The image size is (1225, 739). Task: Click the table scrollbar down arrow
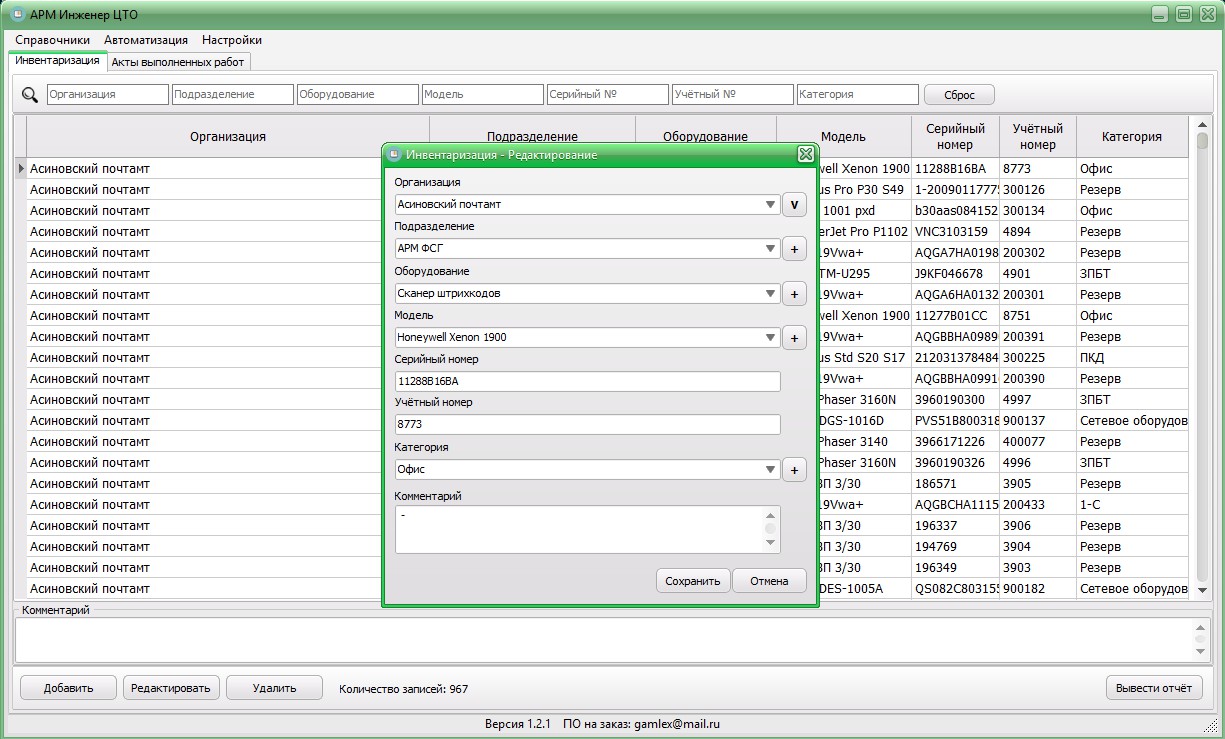click(1202, 590)
